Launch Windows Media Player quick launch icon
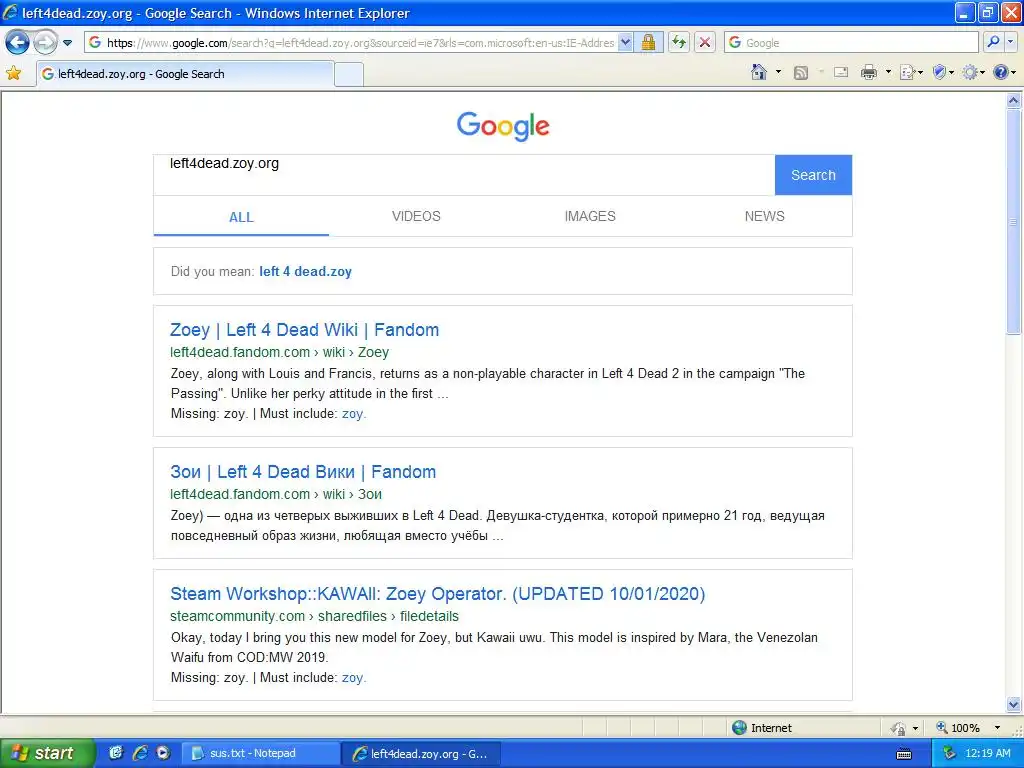 pos(163,753)
